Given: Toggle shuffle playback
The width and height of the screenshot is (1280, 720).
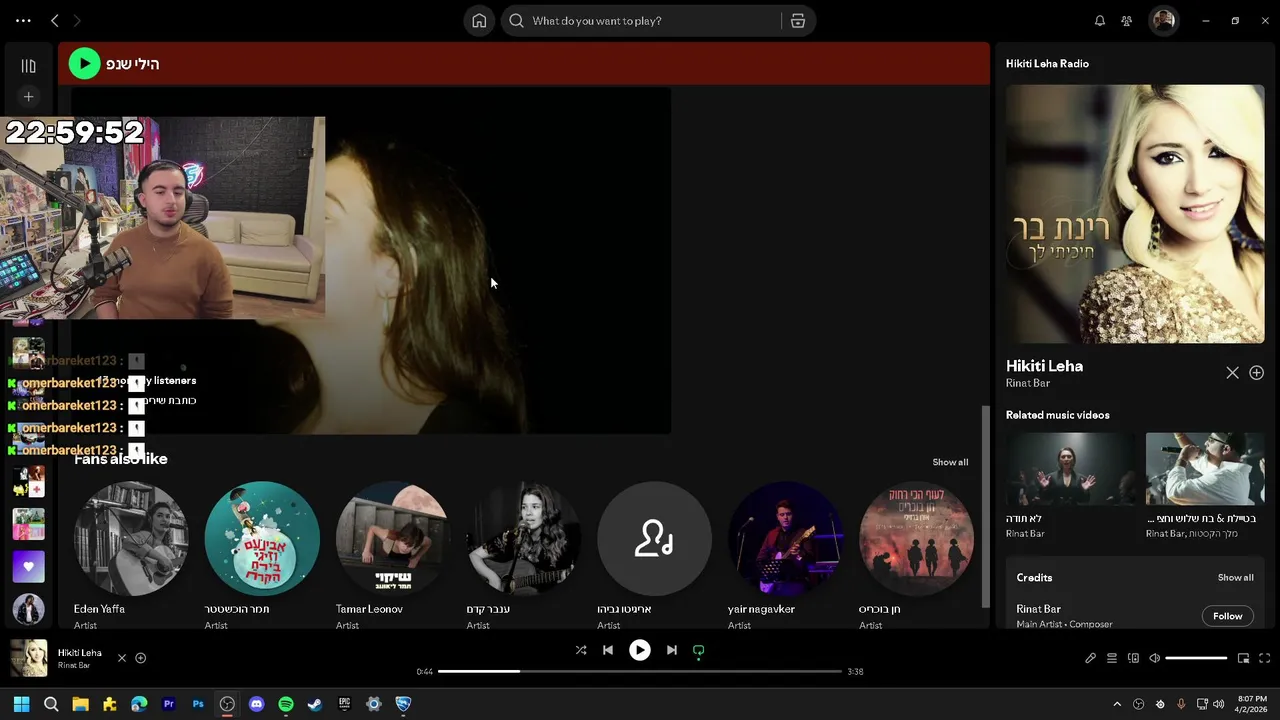Looking at the screenshot, I should [581, 650].
